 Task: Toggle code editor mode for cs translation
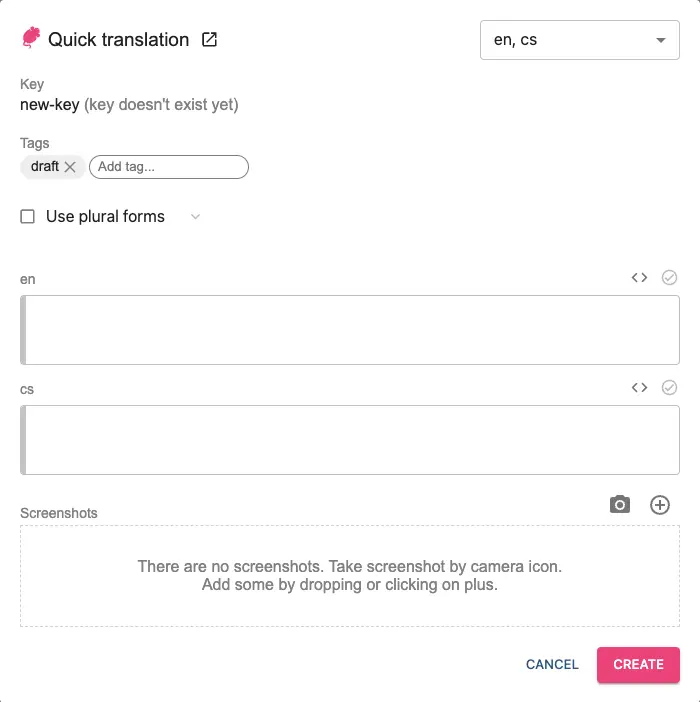639,387
